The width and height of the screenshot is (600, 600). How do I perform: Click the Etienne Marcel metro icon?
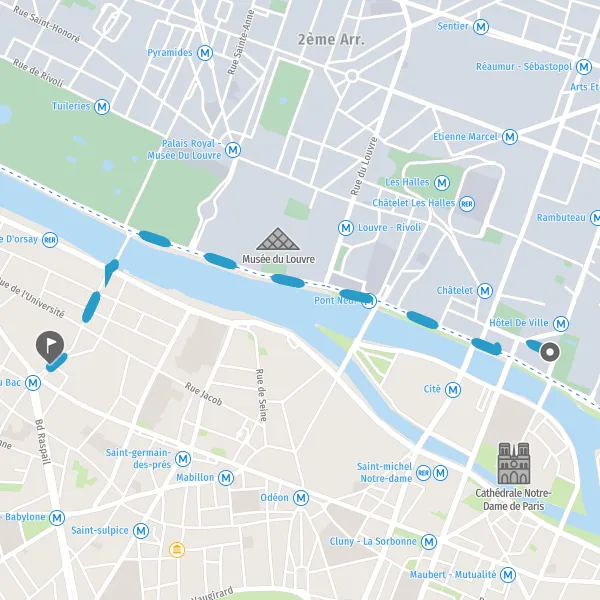click(510, 137)
